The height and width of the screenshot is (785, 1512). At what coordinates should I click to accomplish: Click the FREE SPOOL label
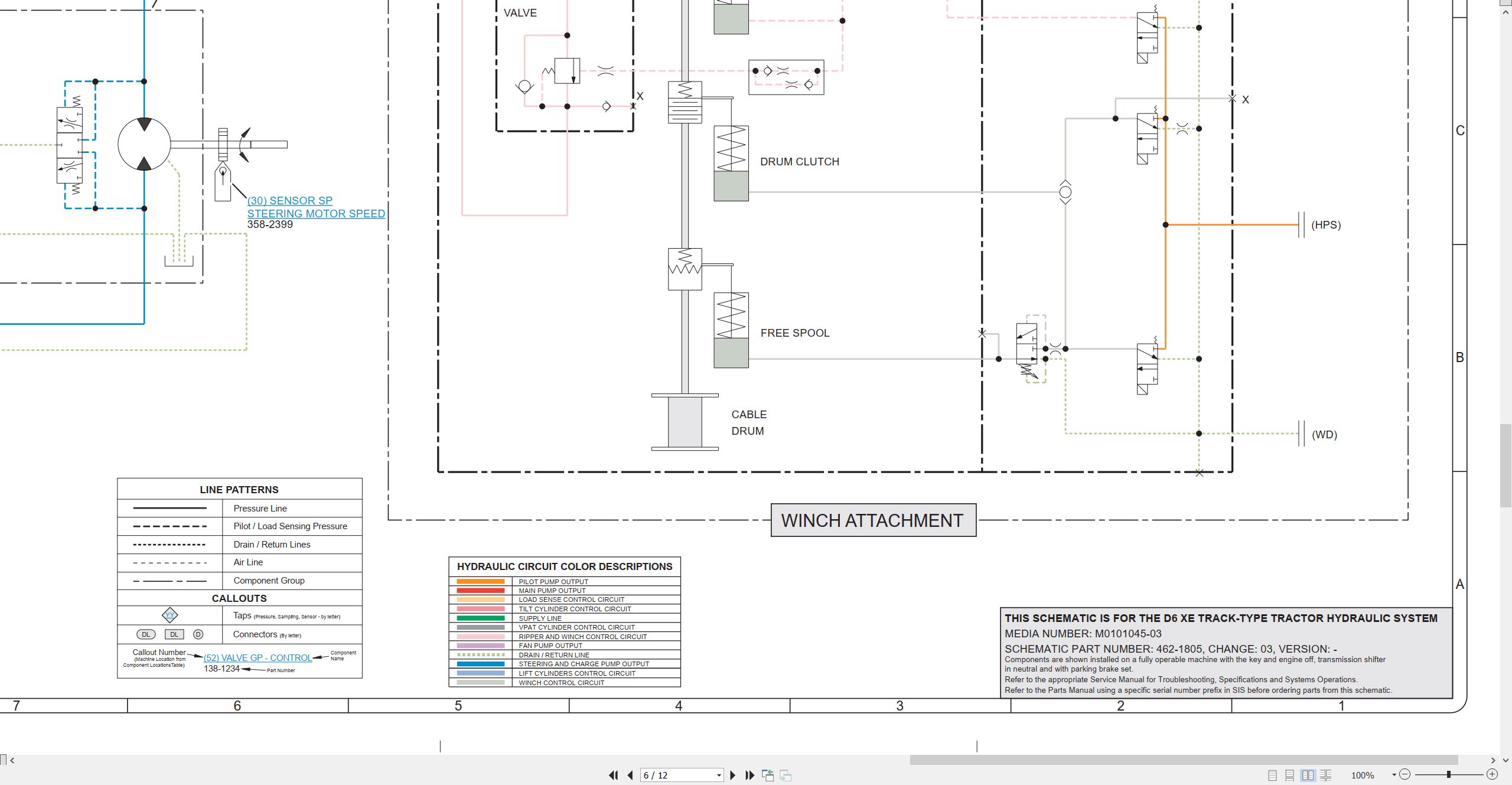pos(795,333)
